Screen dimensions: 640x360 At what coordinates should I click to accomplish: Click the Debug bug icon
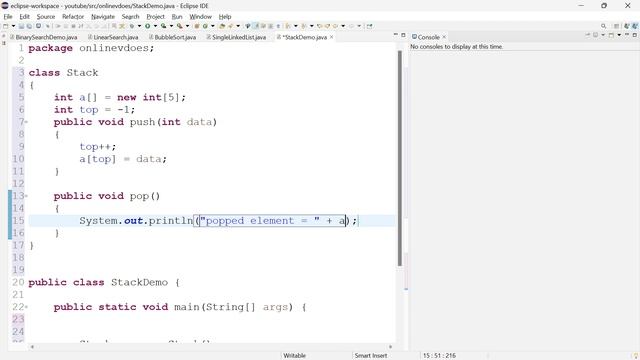[x=132, y=26]
